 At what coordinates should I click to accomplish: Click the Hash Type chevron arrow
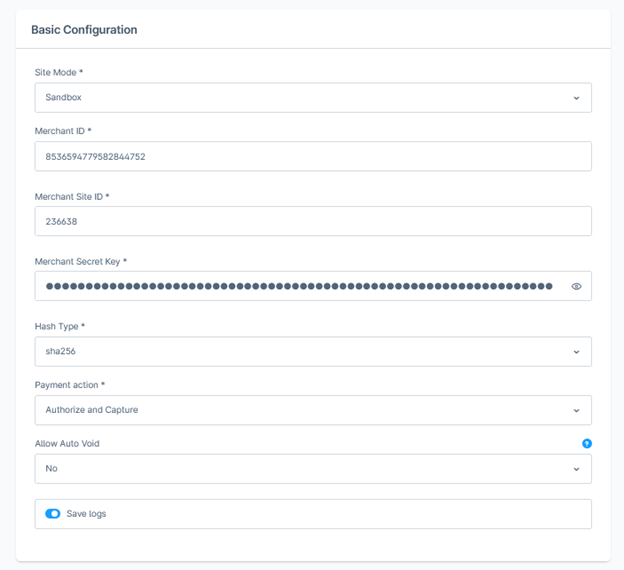(x=576, y=352)
